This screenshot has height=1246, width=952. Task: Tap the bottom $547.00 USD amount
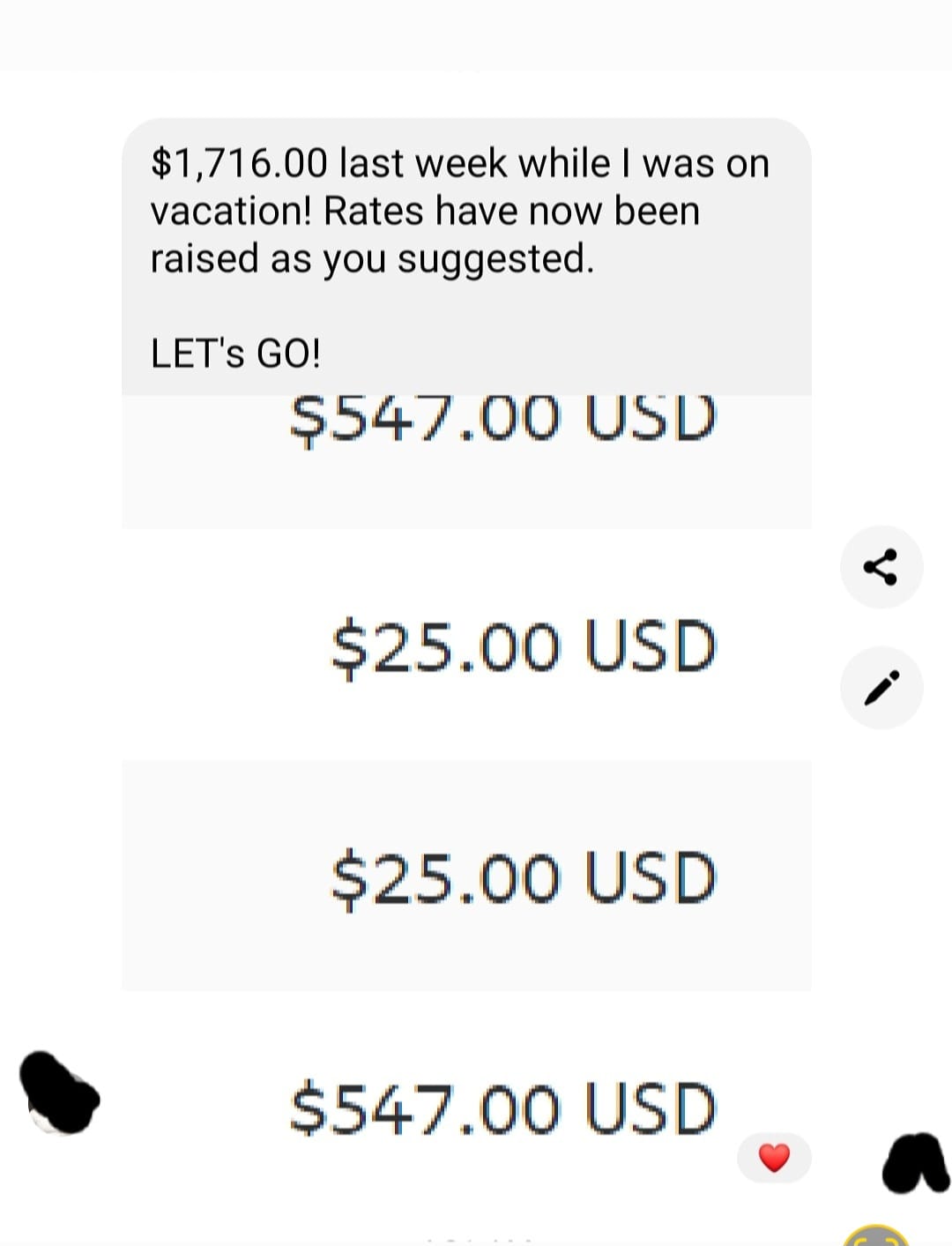(503, 1108)
